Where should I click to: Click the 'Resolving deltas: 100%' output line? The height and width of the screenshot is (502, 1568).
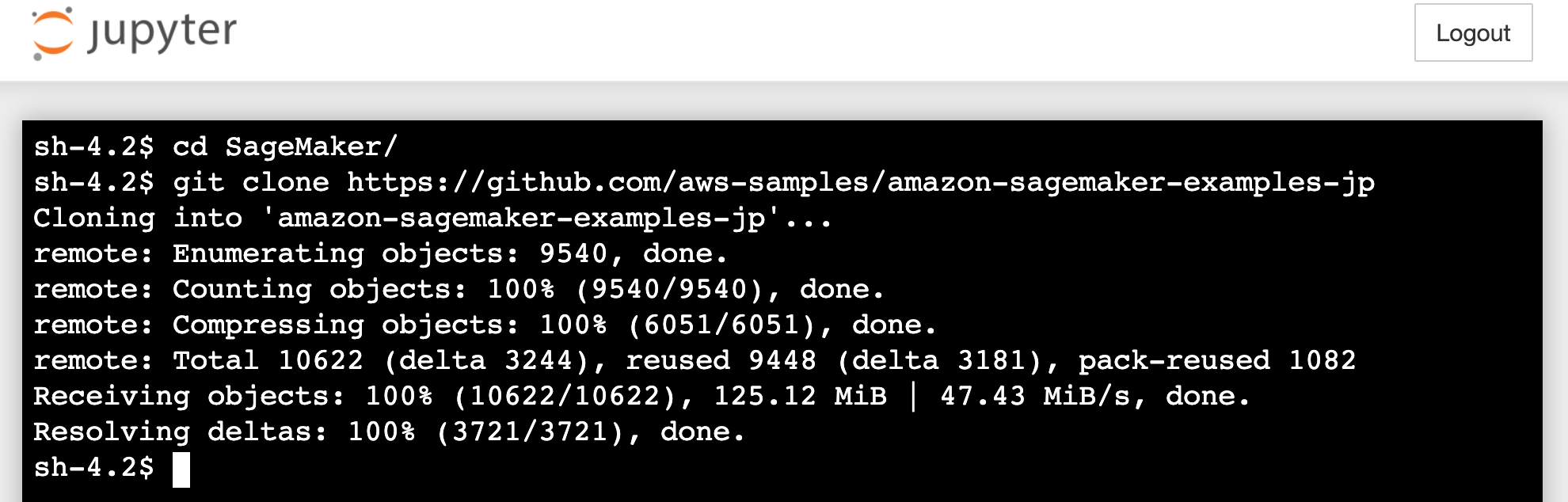point(389,432)
